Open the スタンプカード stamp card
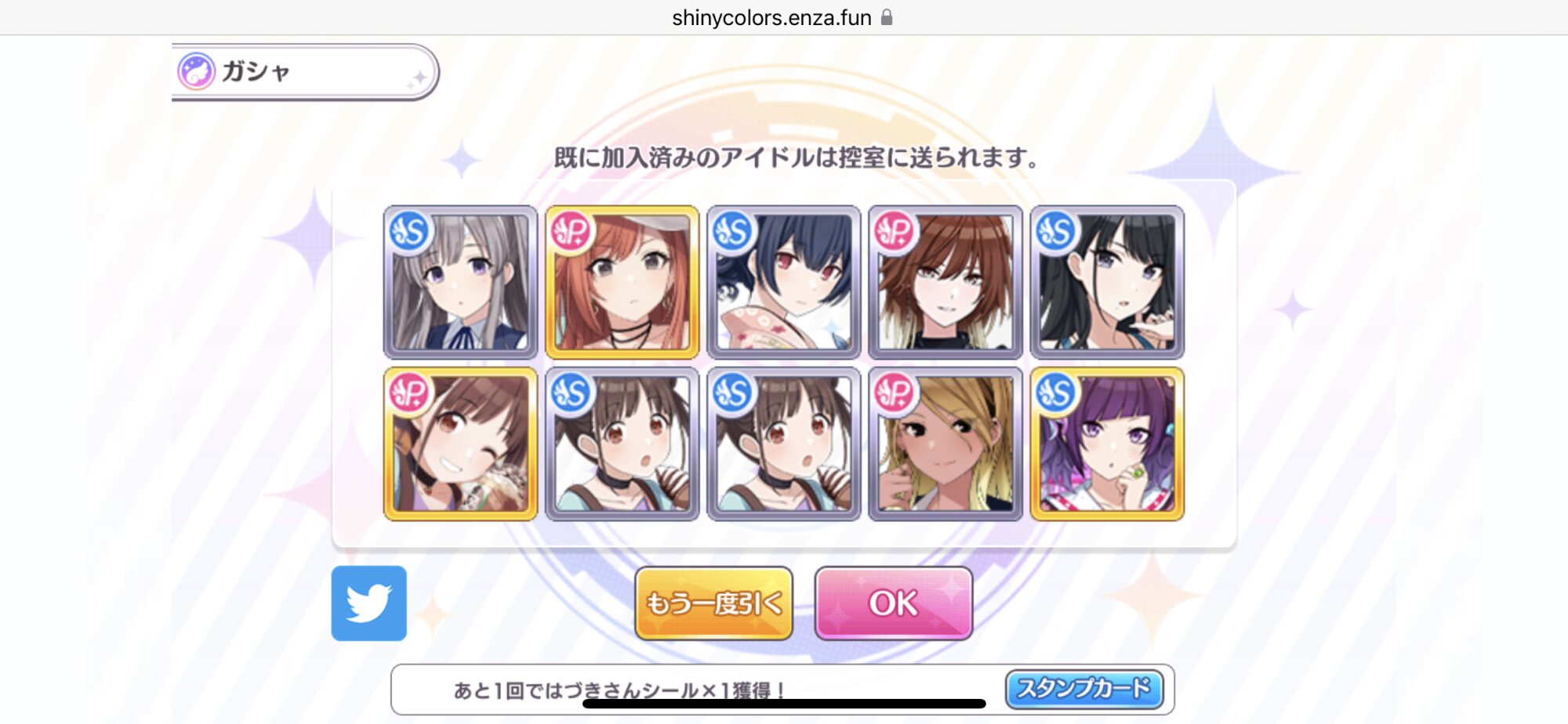Image resolution: width=1568 pixels, height=724 pixels. pyautogui.click(x=1084, y=689)
